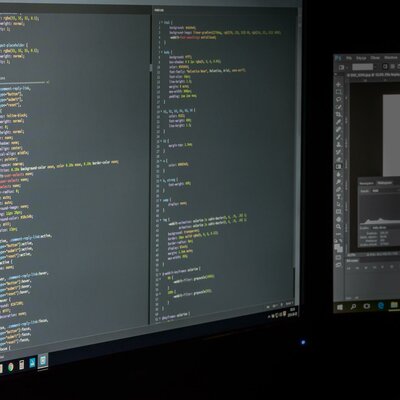Select the Brush tool

[x=339, y=138]
